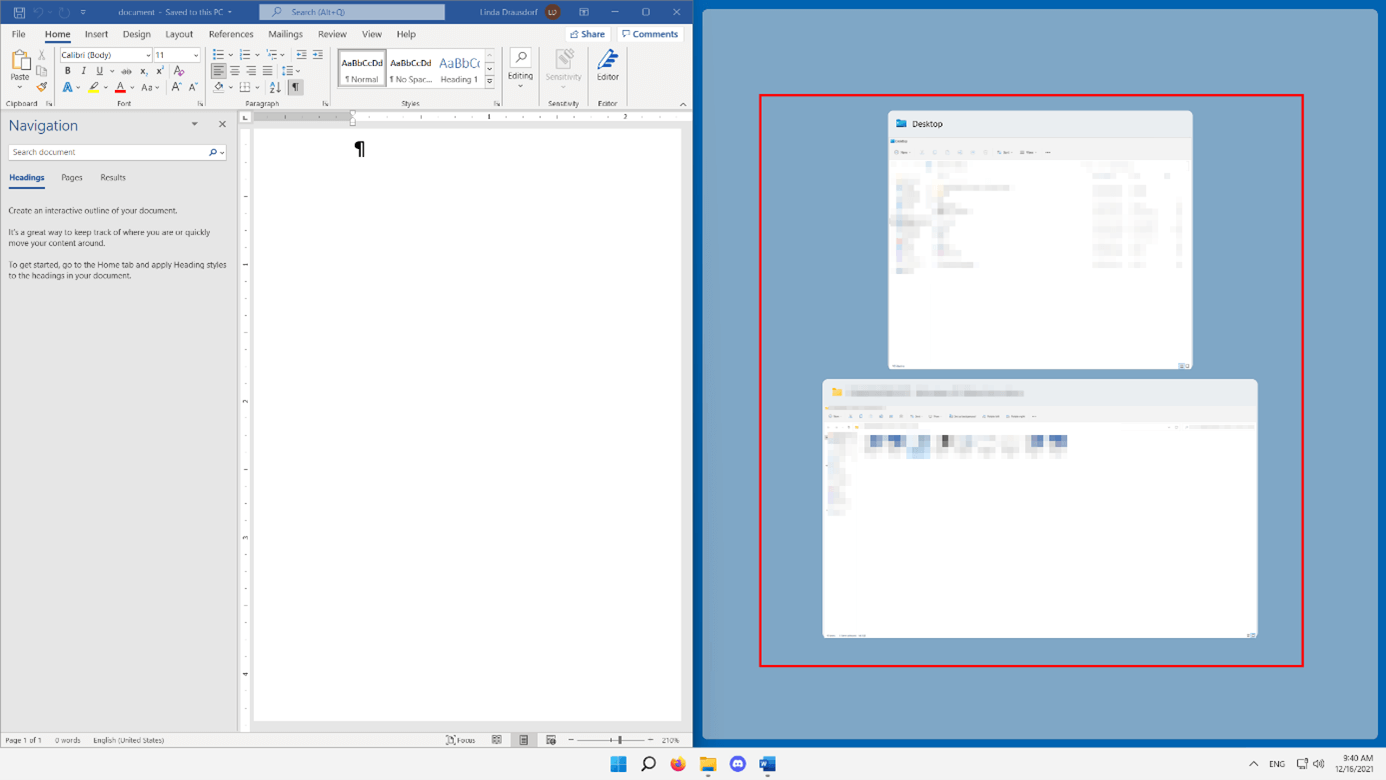Open File Explorer from the taskbar
This screenshot has width=1386, height=780.
tap(708, 764)
